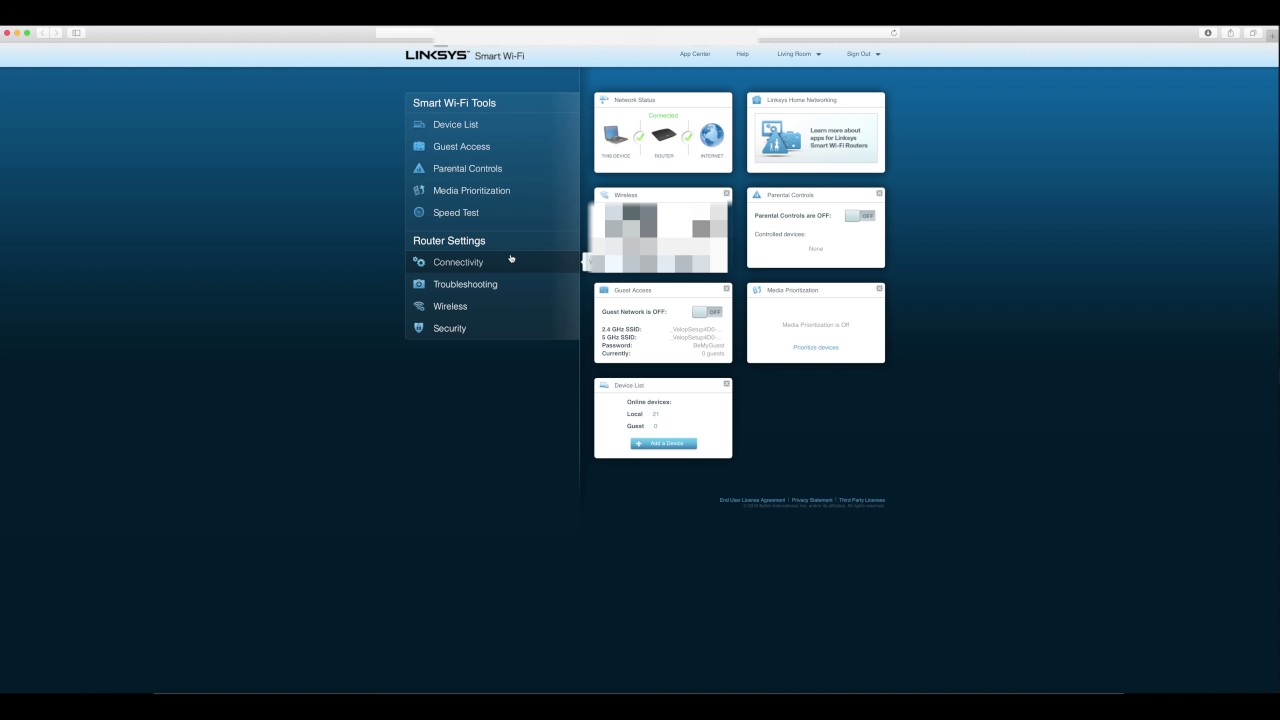Click the Local online devices count 21
1280x720 pixels.
[x=656, y=414]
